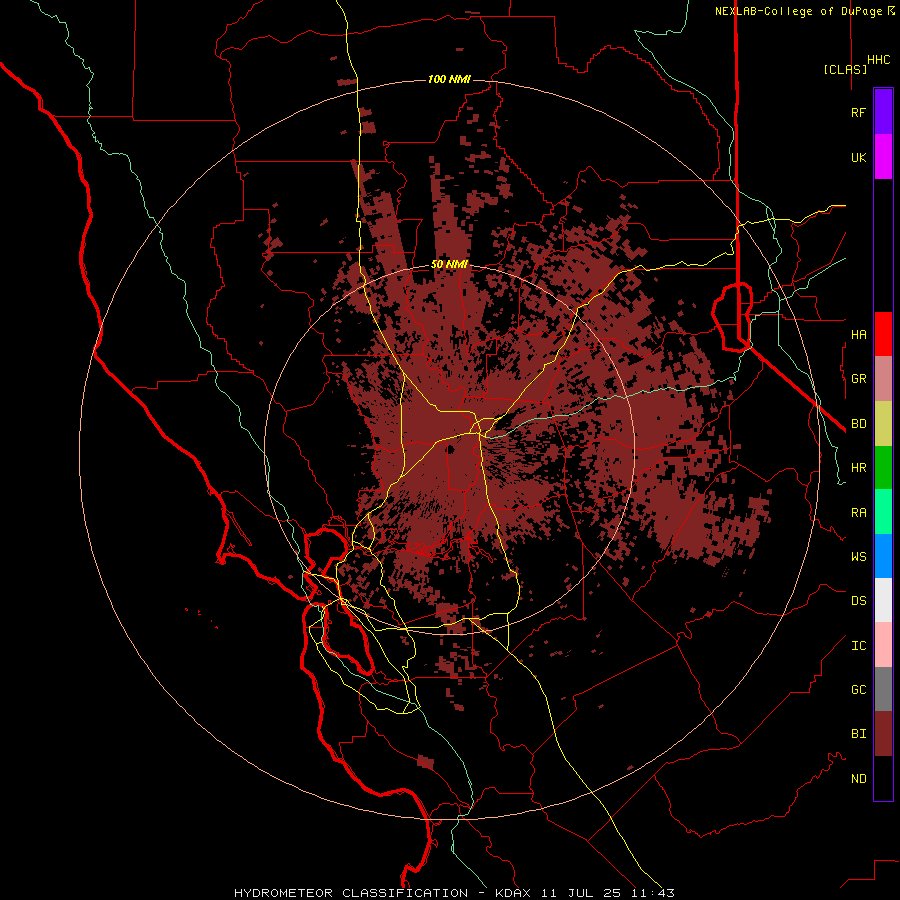The height and width of the screenshot is (900, 900).
Task: Click the HR legend label
Action: click(x=858, y=468)
